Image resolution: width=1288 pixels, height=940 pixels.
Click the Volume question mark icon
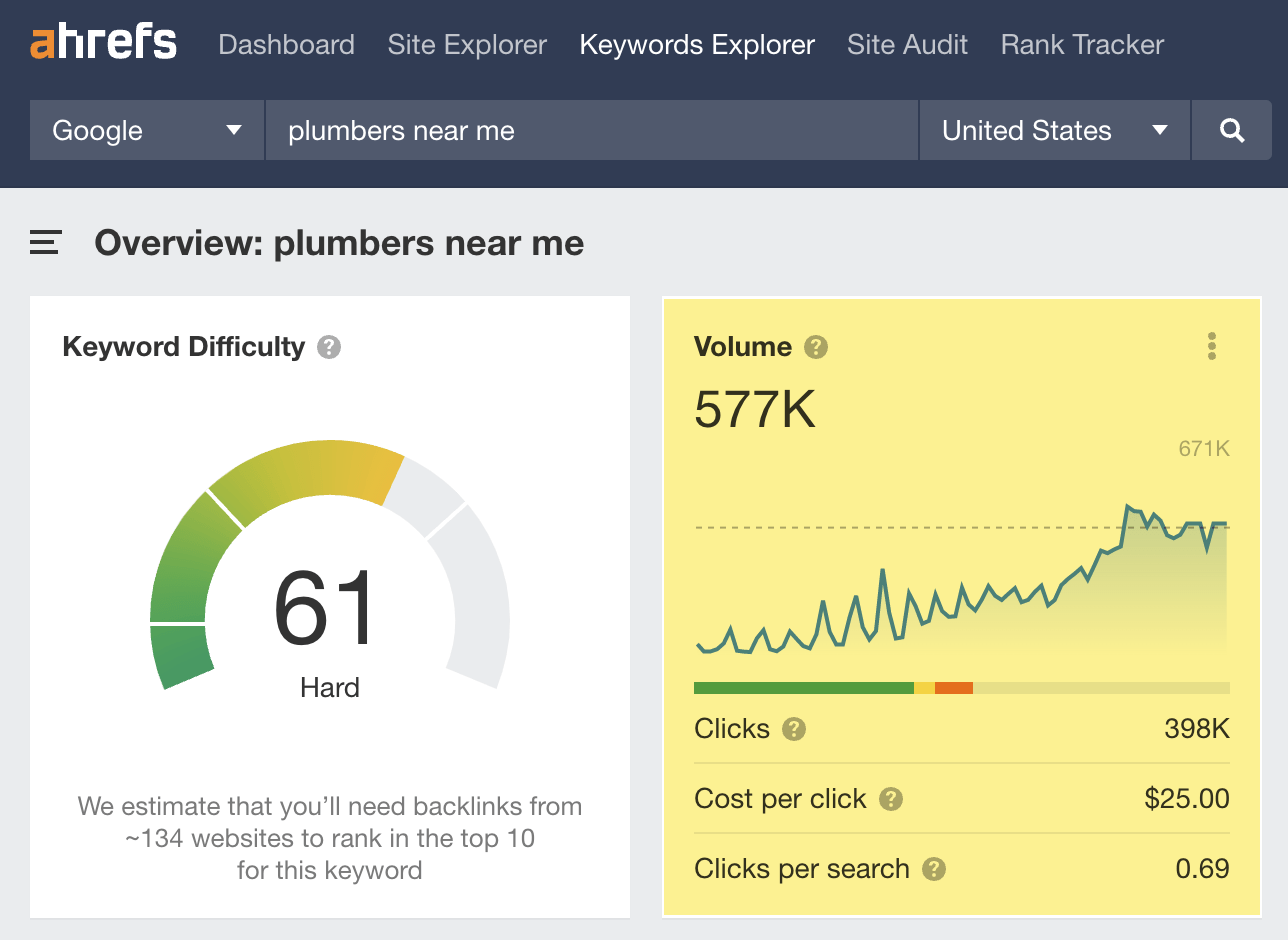tap(815, 347)
